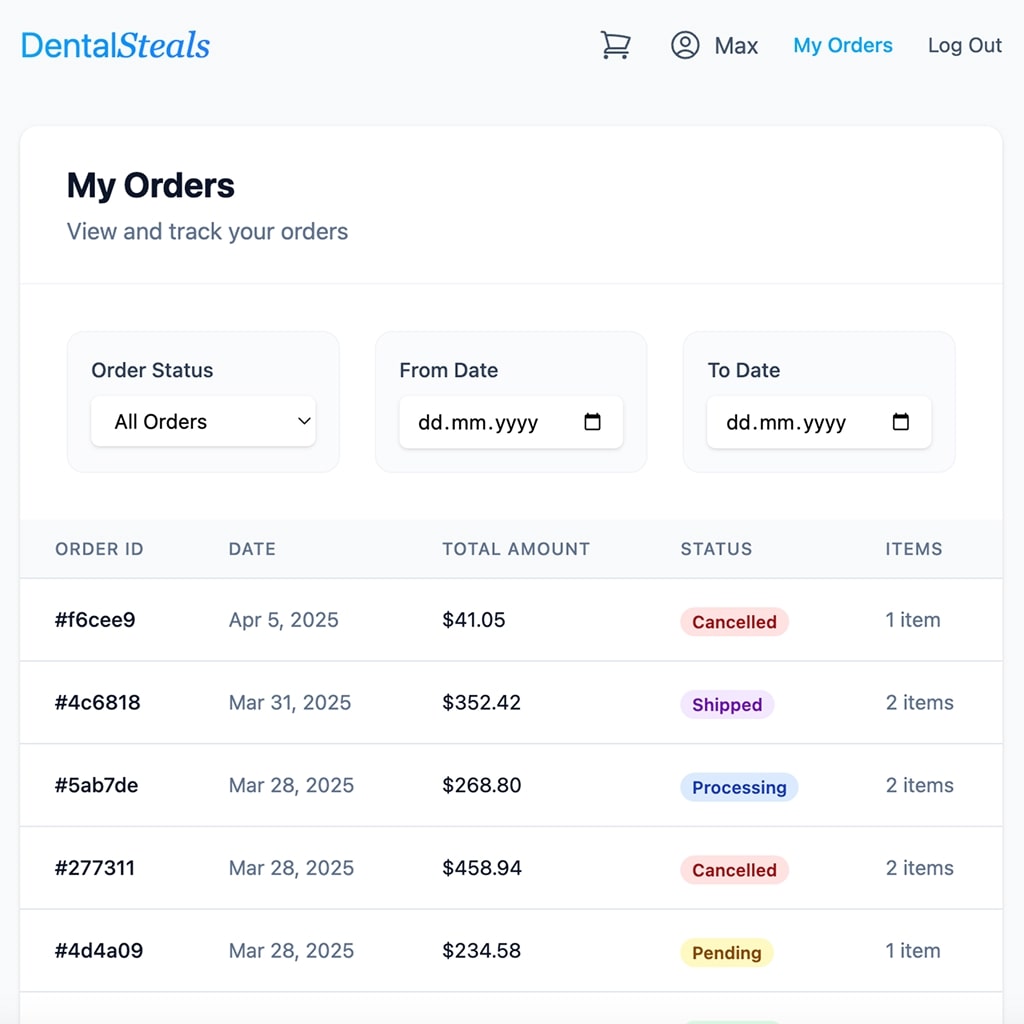Open the Max account link

coord(736,46)
